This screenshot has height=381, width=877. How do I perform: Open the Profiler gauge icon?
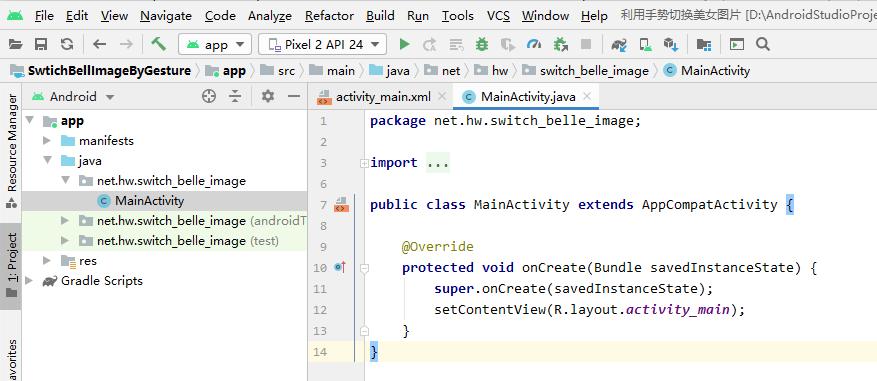tap(534, 44)
